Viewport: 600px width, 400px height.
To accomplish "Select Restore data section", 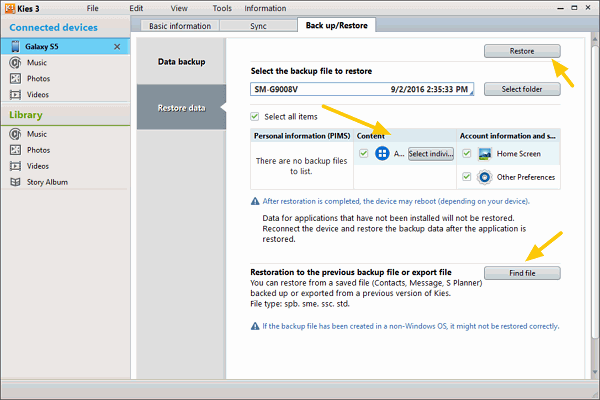I will click(181, 108).
